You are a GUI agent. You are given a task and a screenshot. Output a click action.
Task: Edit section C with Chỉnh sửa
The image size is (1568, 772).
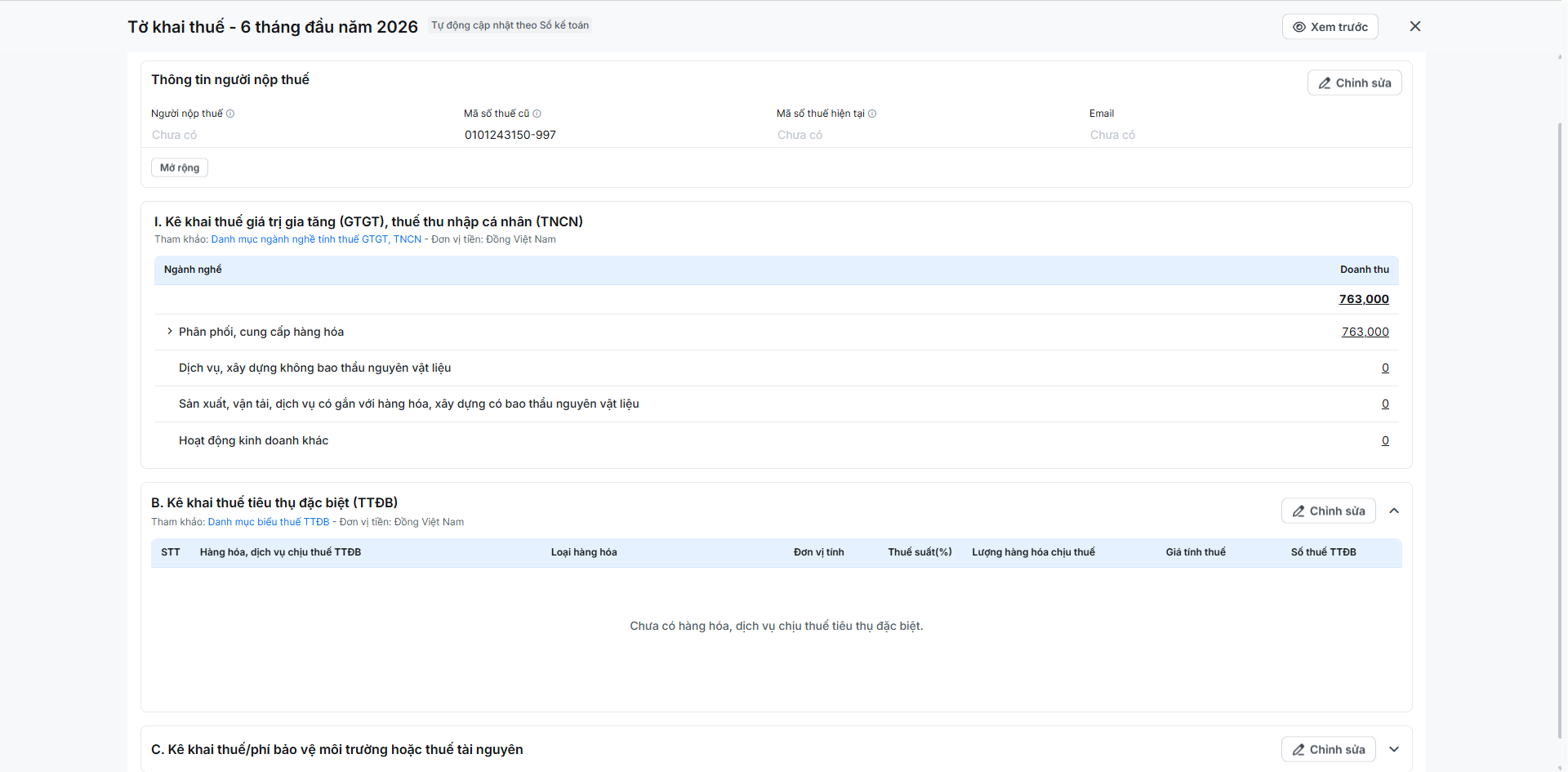[1329, 749]
